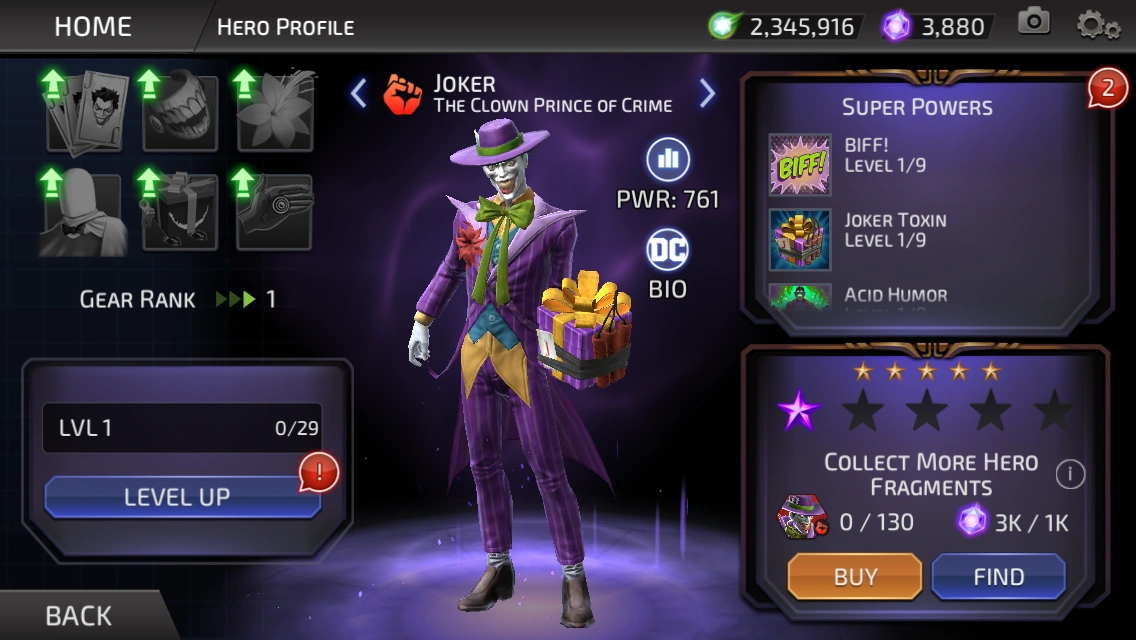Image resolution: width=1136 pixels, height=640 pixels.
Task: View hero stats via the bar chart icon
Action: 667,159
